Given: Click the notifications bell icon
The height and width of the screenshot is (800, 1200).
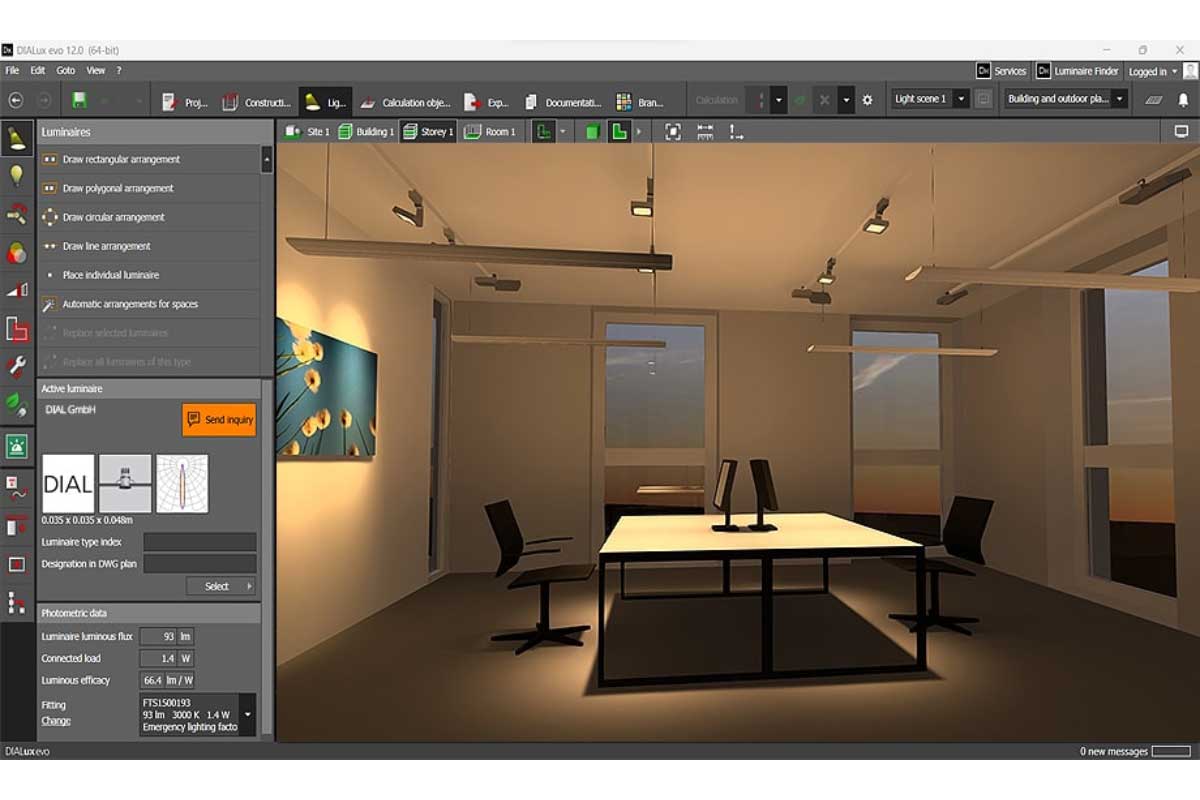Looking at the screenshot, I should [1183, 100].
